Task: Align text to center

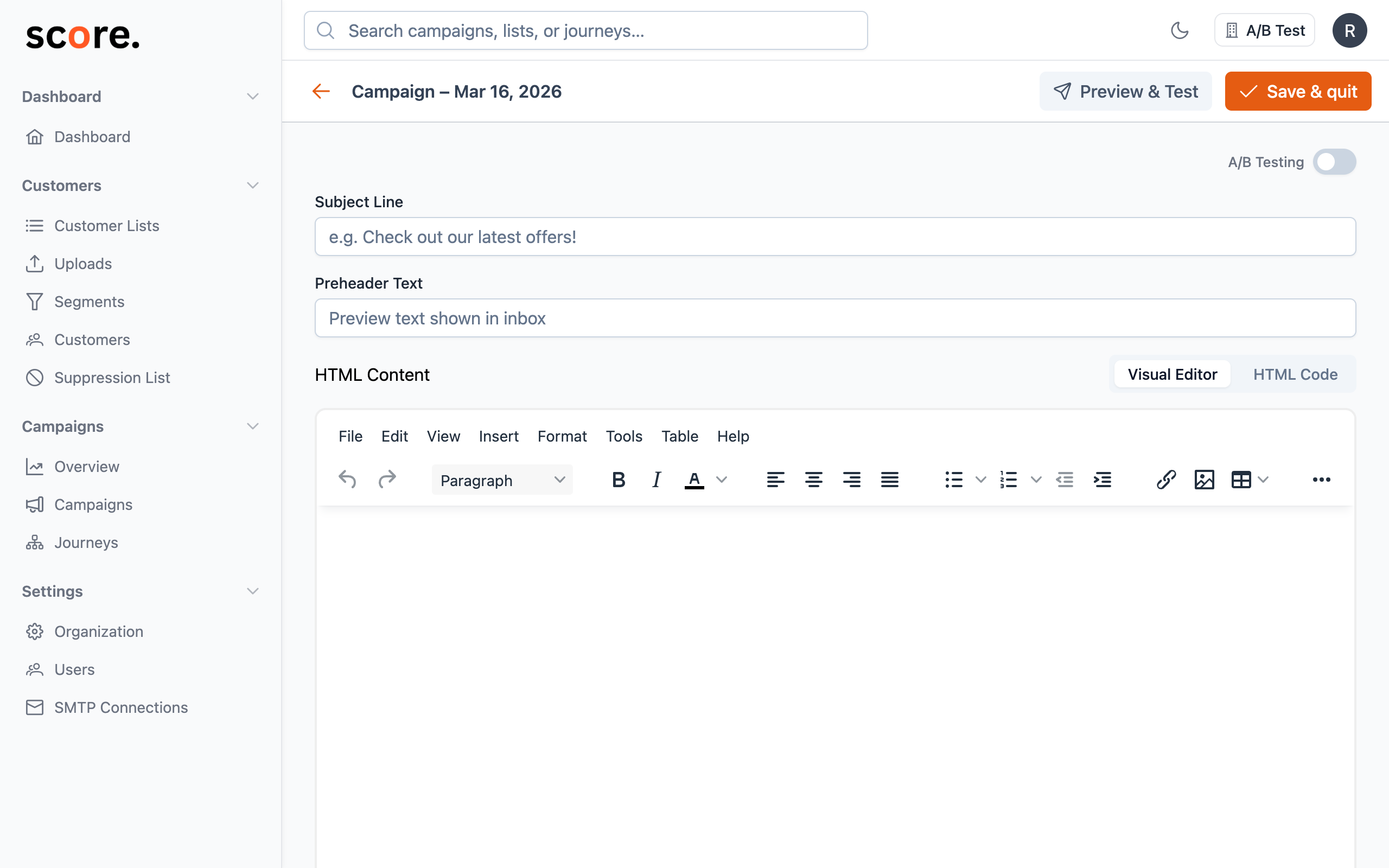Action: point(814,480)
